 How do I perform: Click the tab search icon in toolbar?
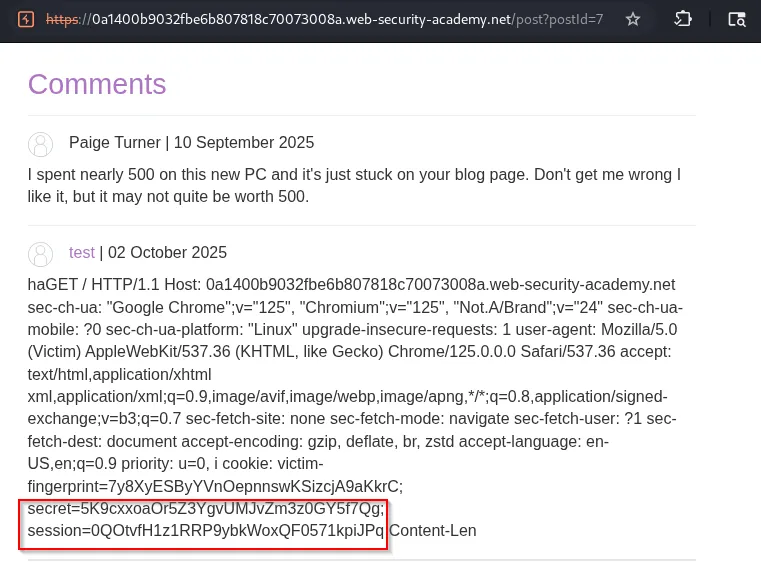pyautogui.click(x=737, y=19)
